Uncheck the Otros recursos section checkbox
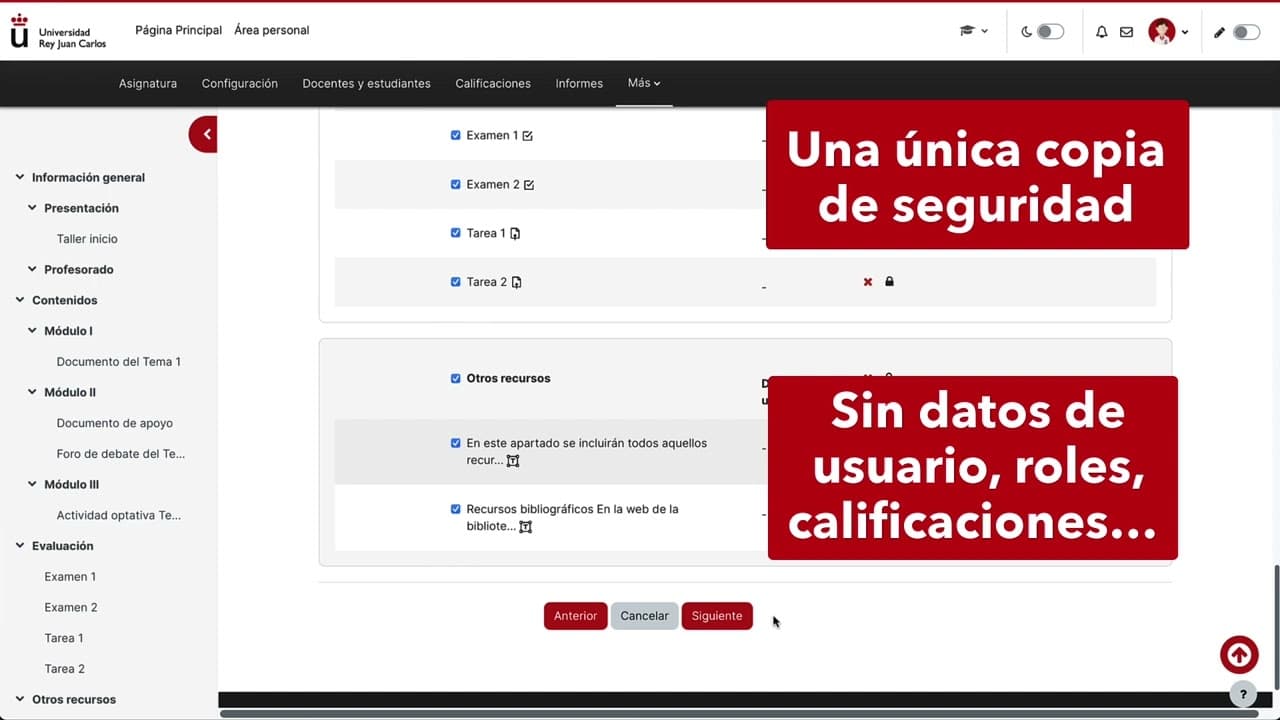Viewport: 1280px width, 720px height. pos(456,379)
